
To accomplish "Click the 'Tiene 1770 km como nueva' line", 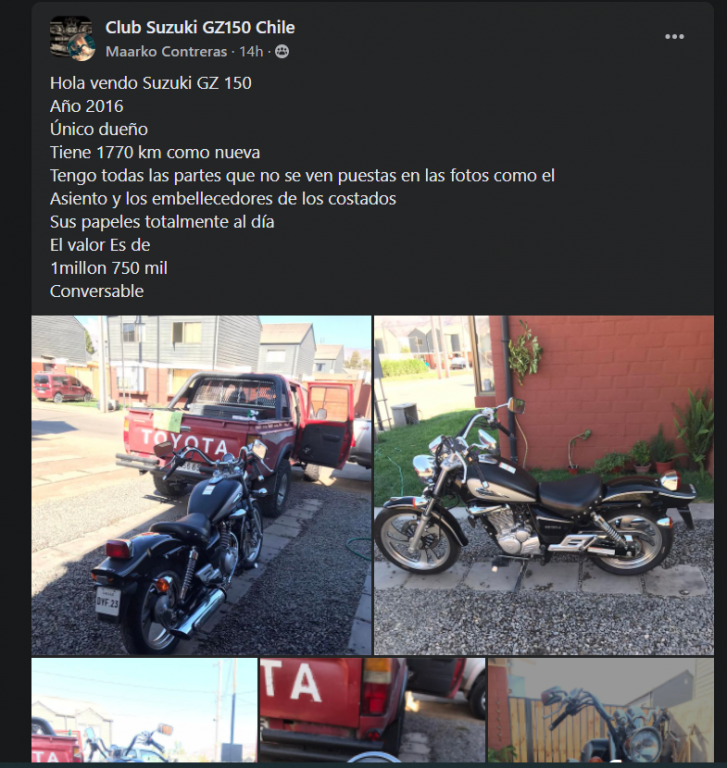I will click(155, 152).
